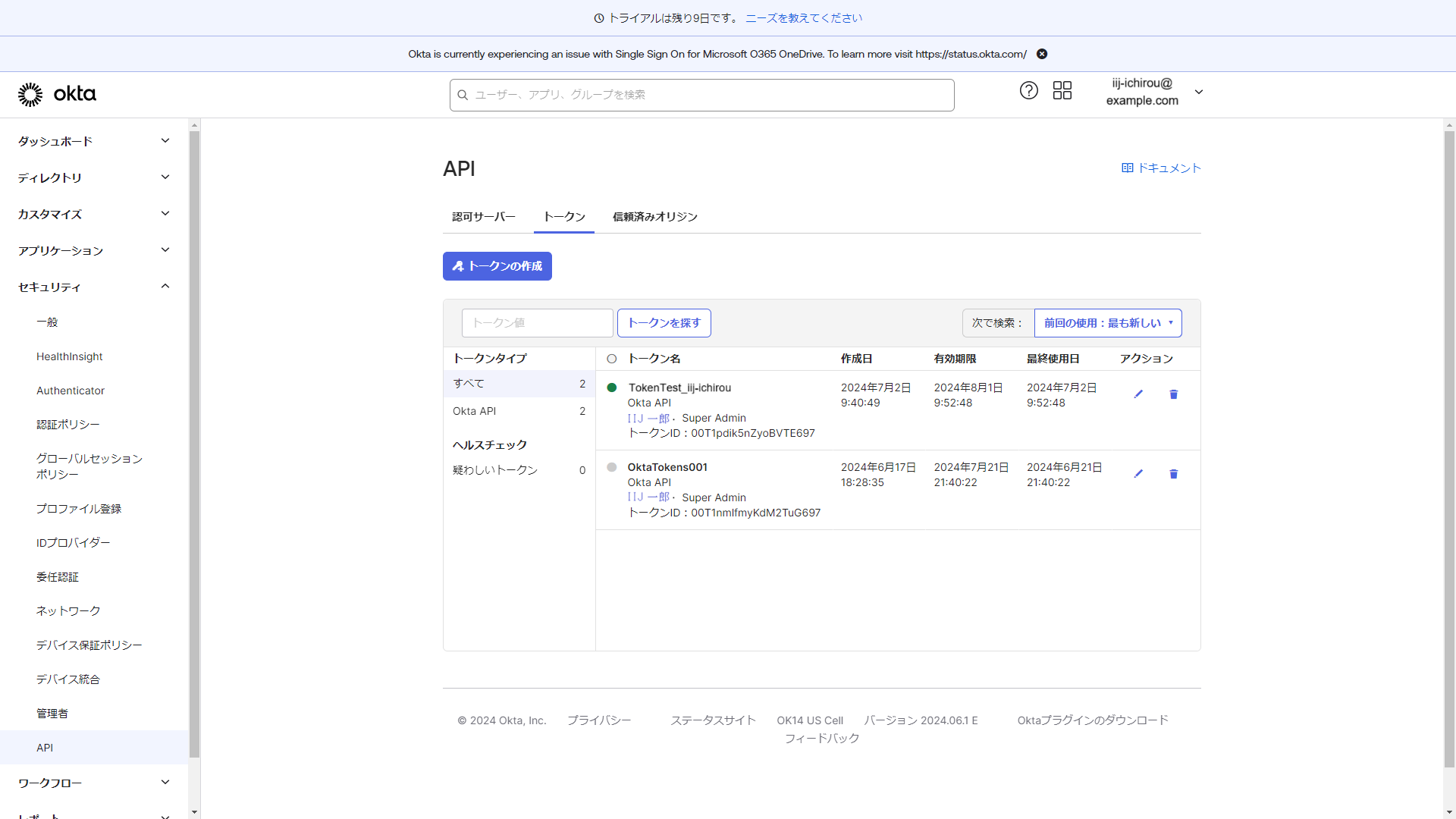Click the OktaTokens001 token name
Screen dimensions: 1456x819
click(x=667, y=467)
